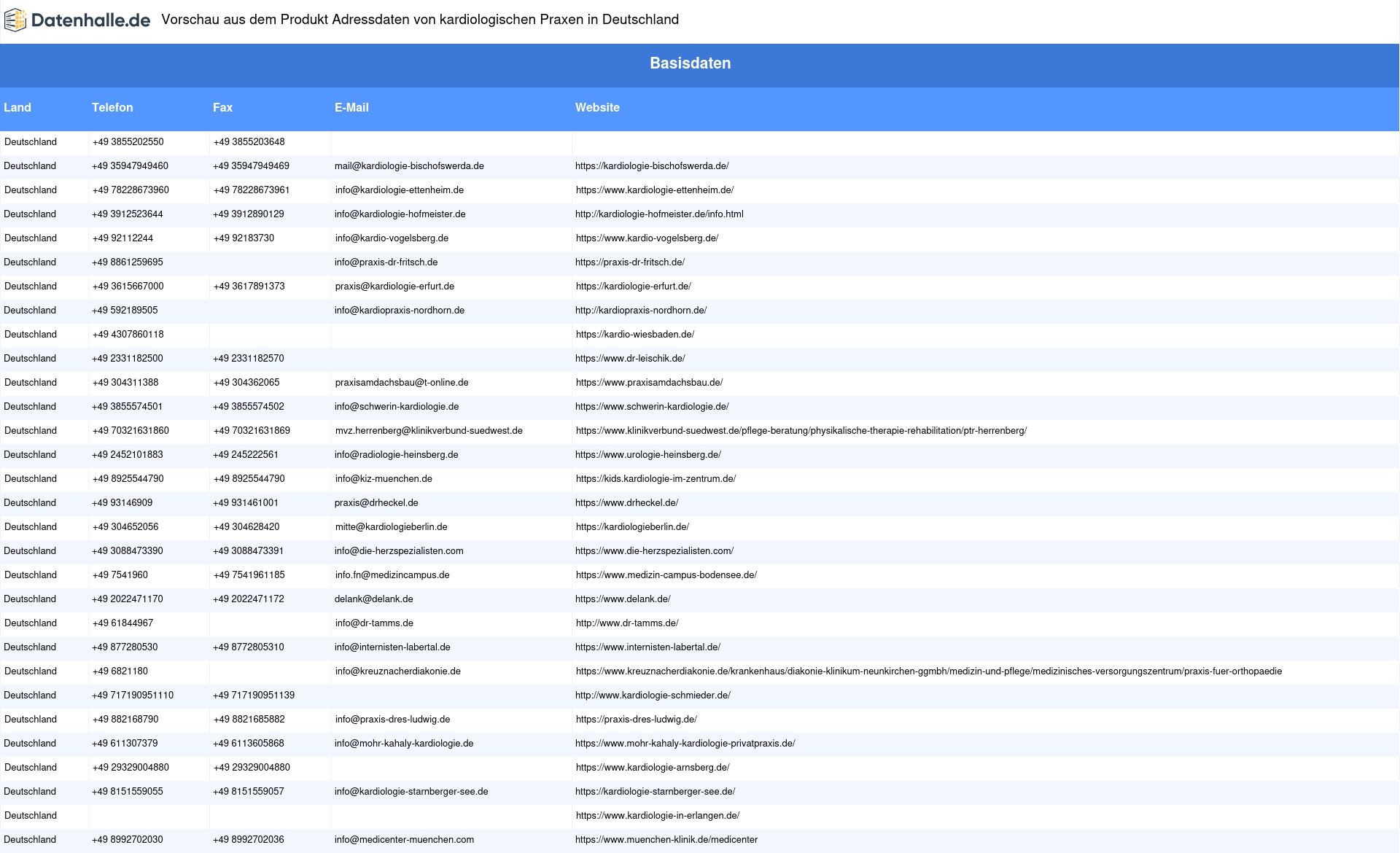
Task: Select email info@praxis-dr-fritsch.de
Action: coord(386,262)
